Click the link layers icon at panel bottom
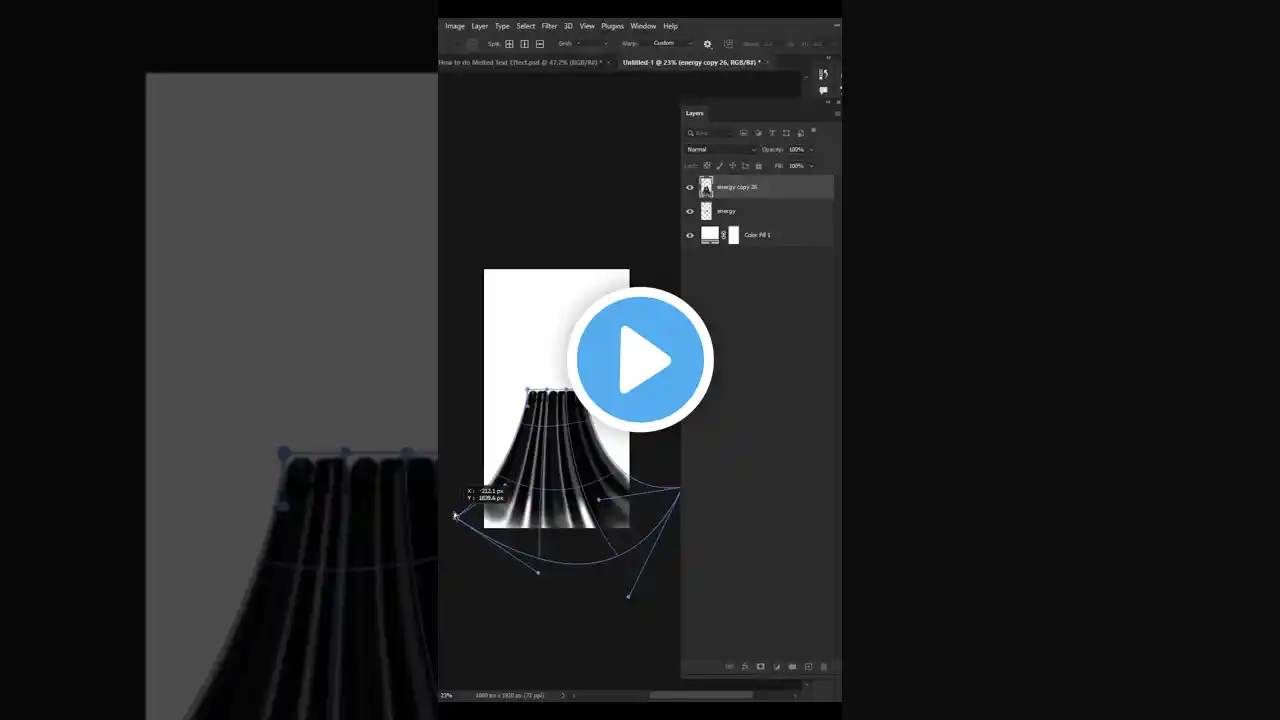Screen dimensions: 1280x720 point(729,667)
